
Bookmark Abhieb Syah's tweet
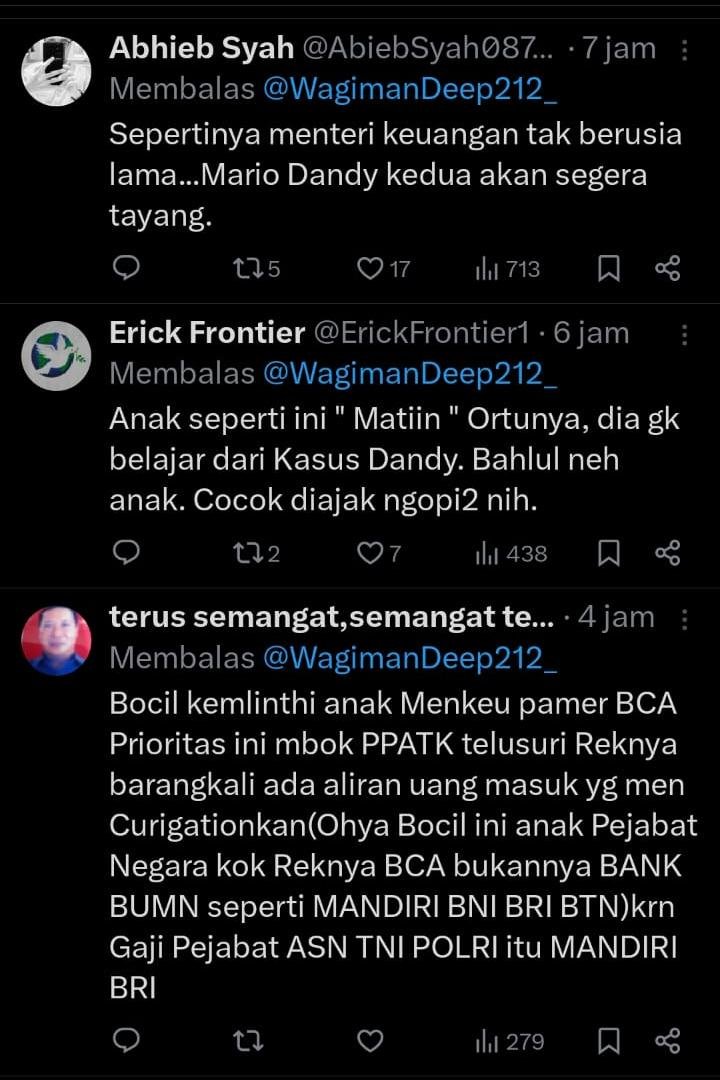tap(609, 268)
